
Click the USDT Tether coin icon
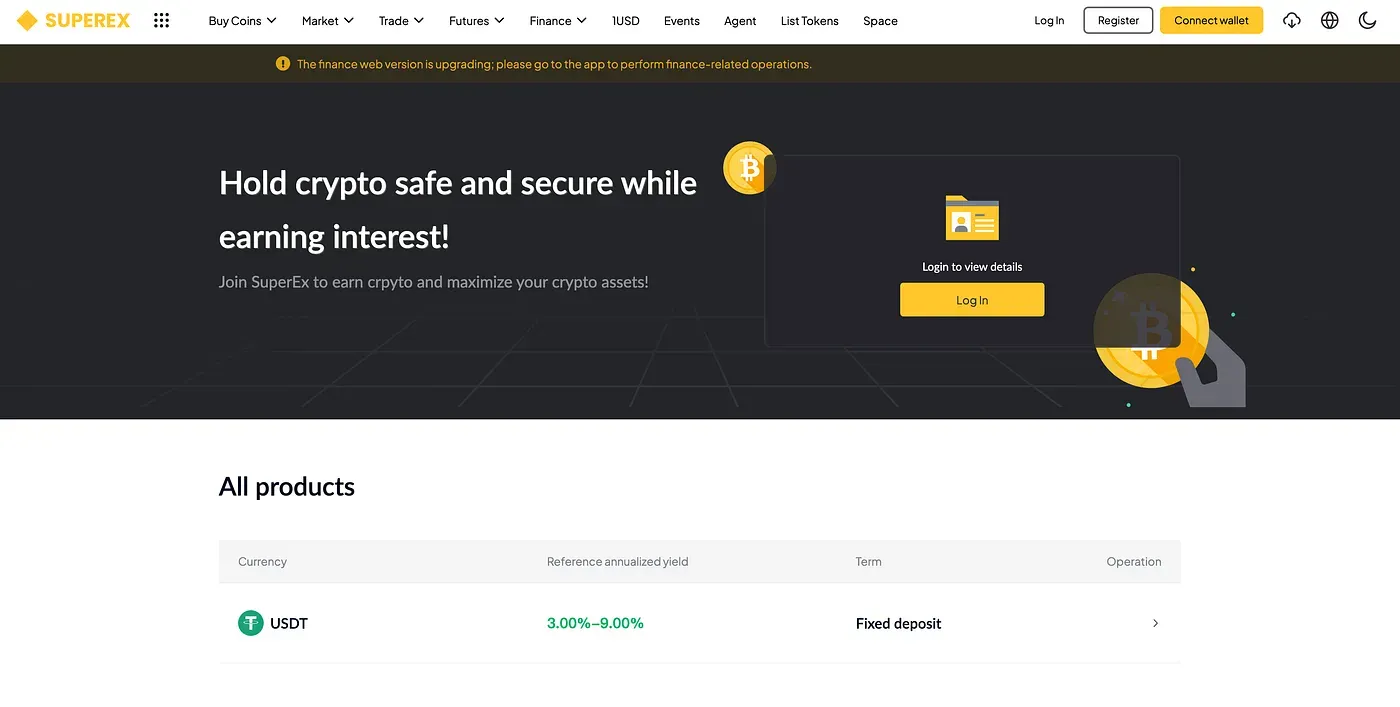(x=250, y=623)
